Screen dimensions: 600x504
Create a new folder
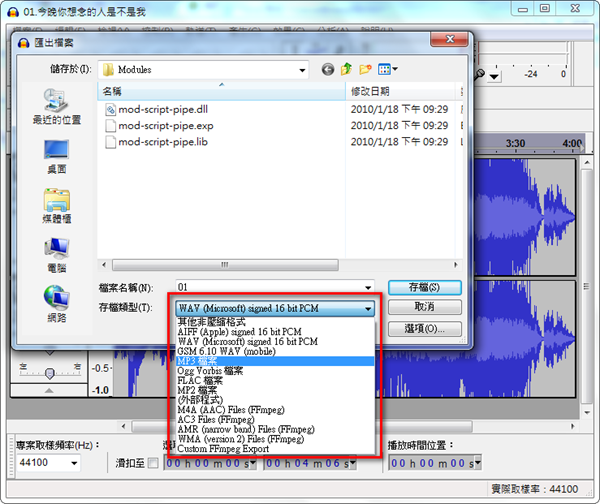365,69
